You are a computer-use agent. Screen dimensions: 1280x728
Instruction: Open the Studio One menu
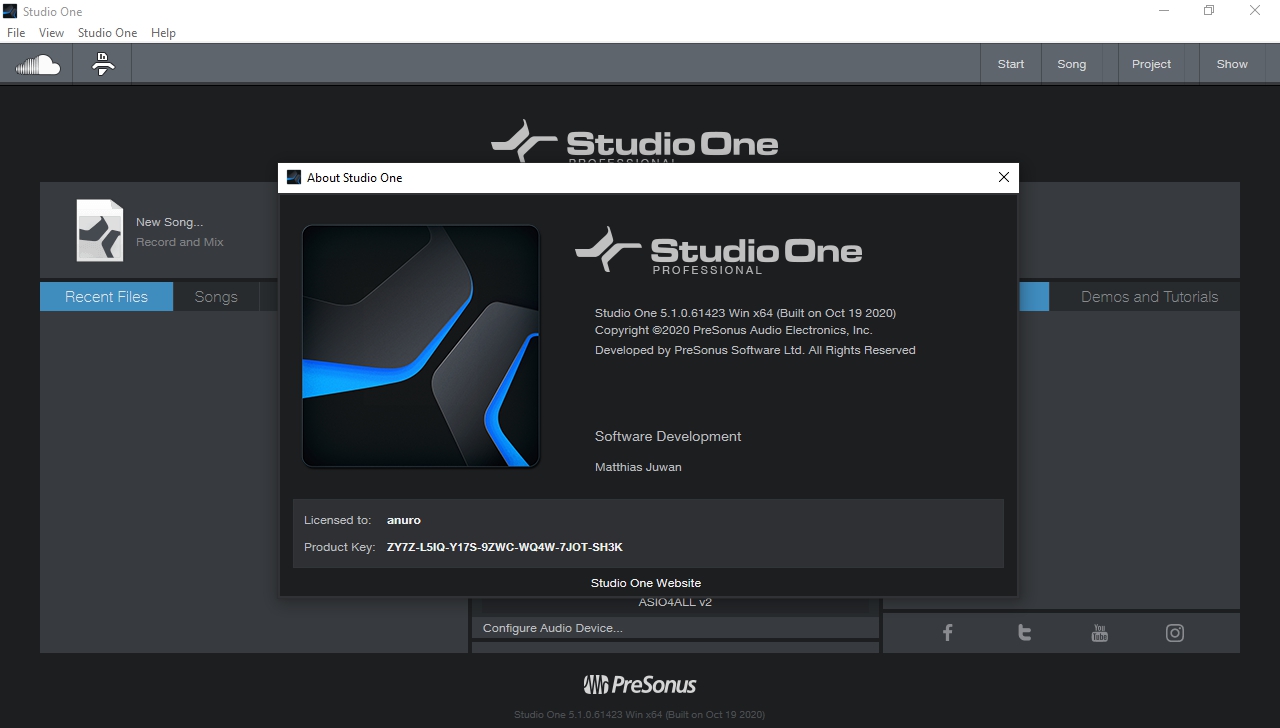point(108,33)
